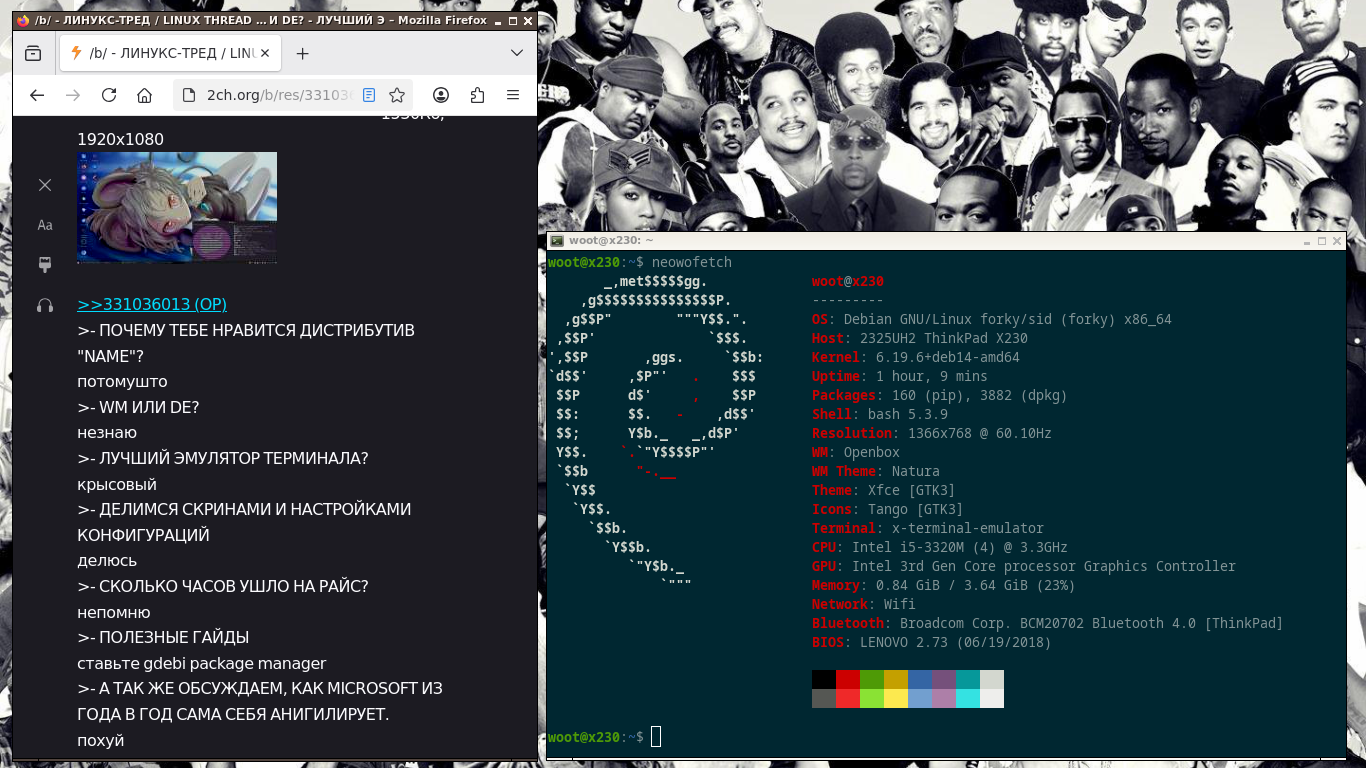
Task: Open the Firefox hamburger application menu
Action: (513, 95)
